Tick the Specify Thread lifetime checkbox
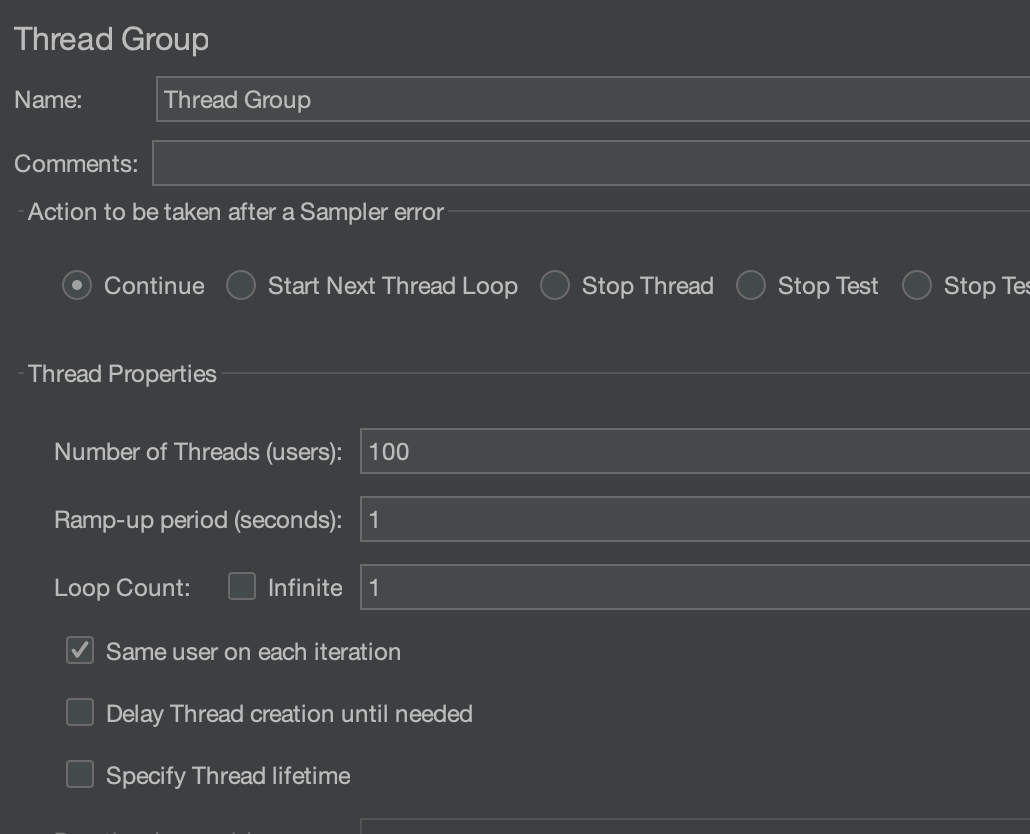Screen dimensions: 1030x834 80,775
